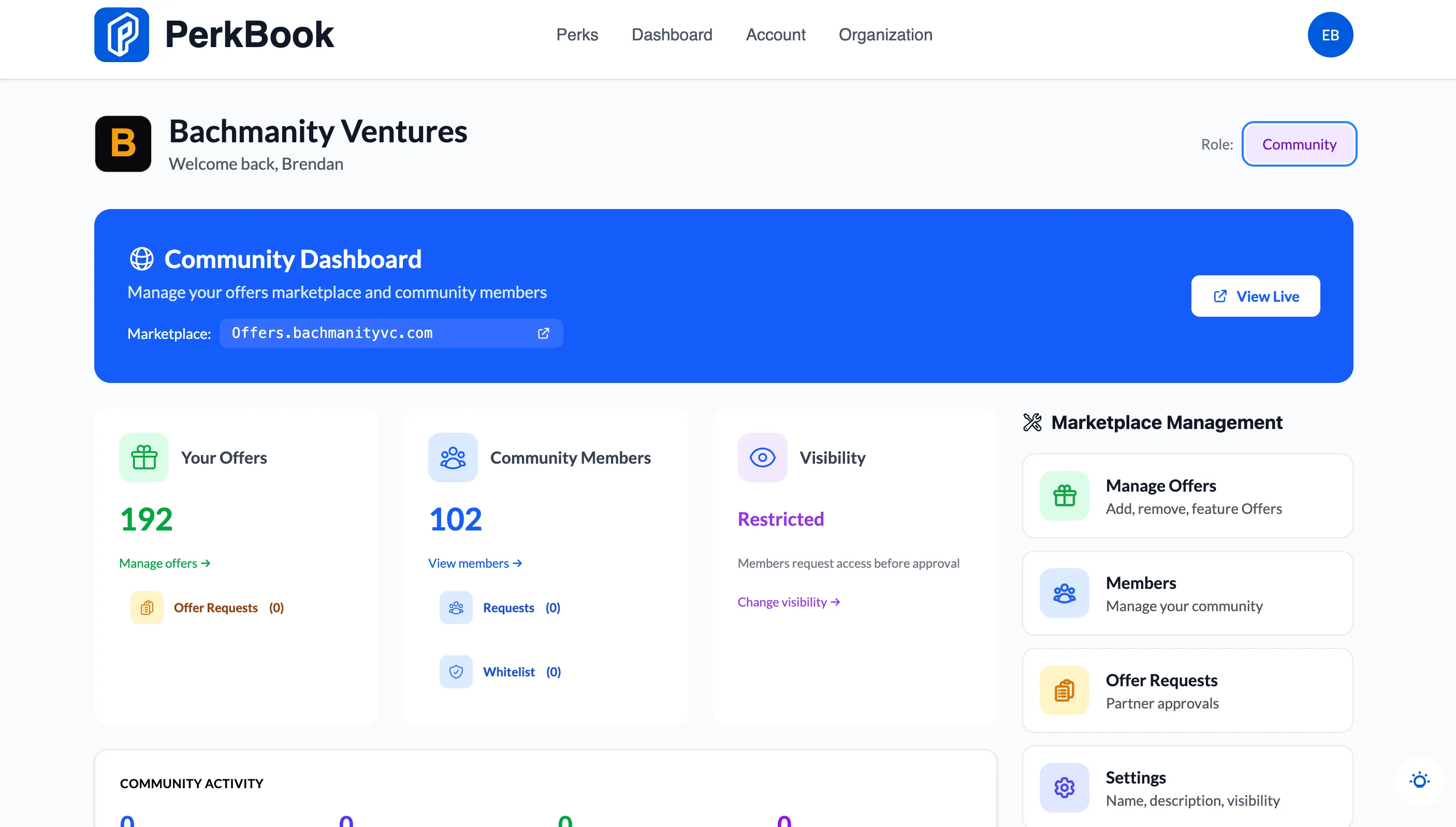Click the Marketplace Management heading text

1167,423
